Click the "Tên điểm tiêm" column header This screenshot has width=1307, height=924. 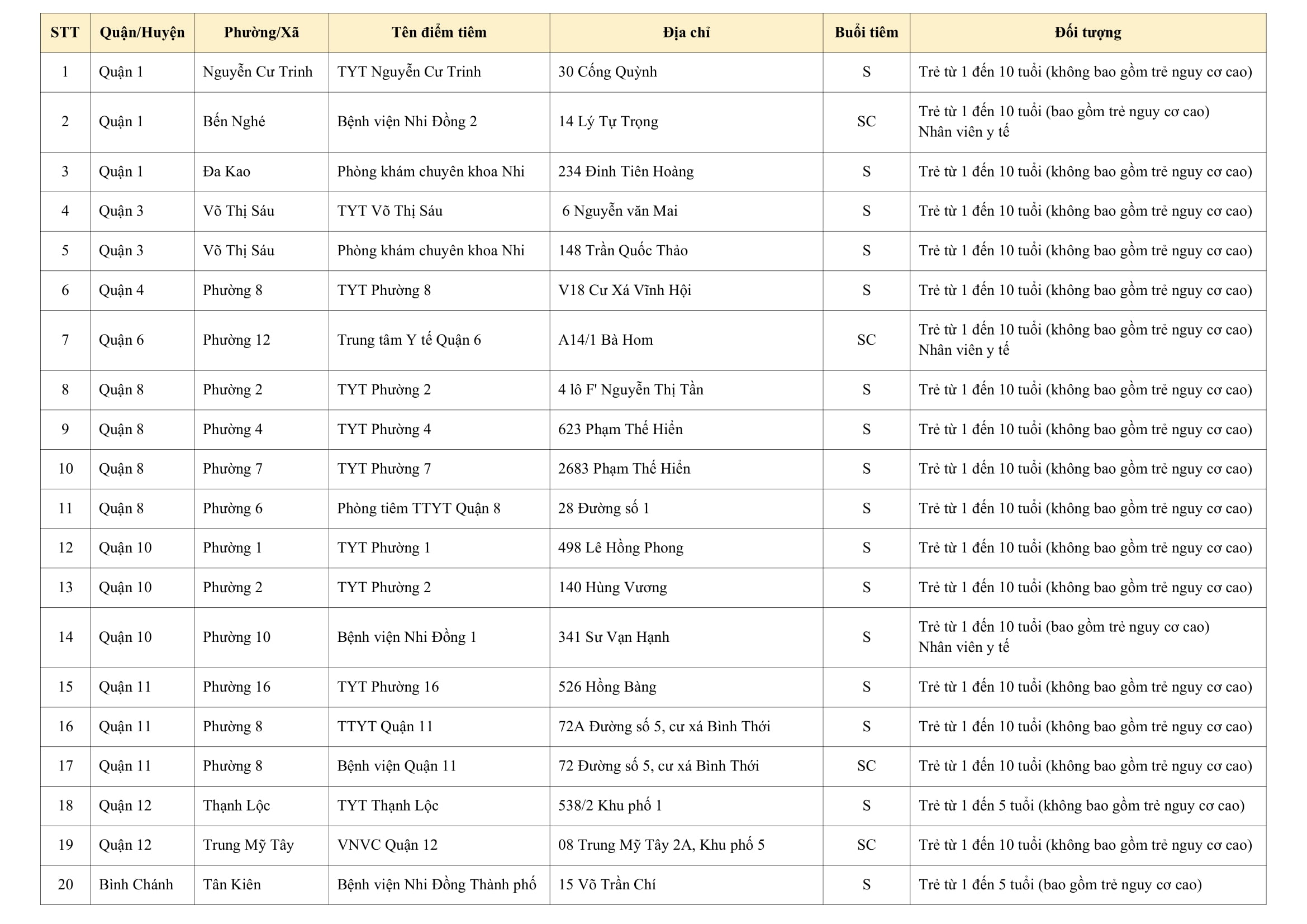coord(439,32)
